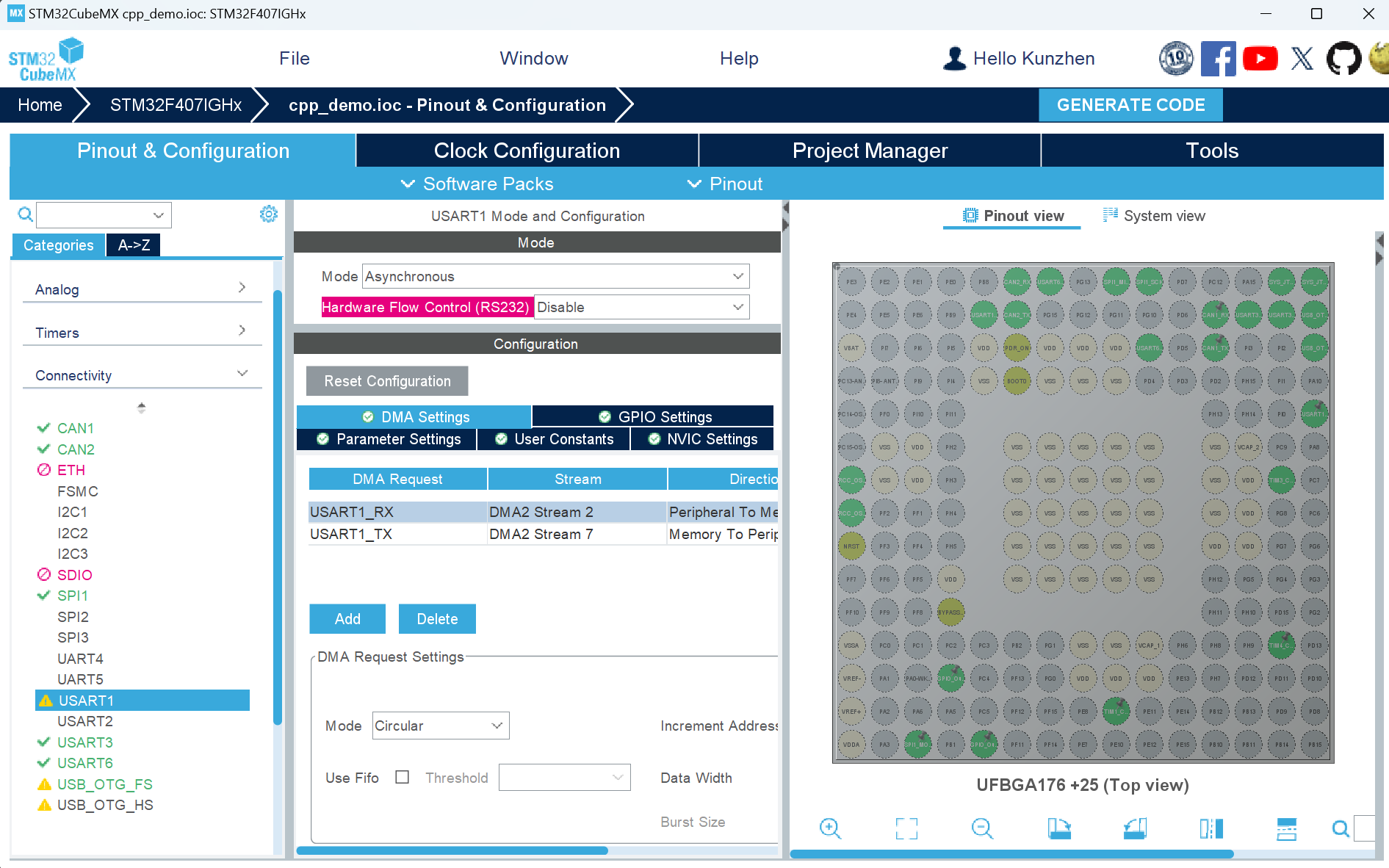This screenshot has height=868, width=1389.
Task: Fit the chip to the view area
Action: click(906, 828)
